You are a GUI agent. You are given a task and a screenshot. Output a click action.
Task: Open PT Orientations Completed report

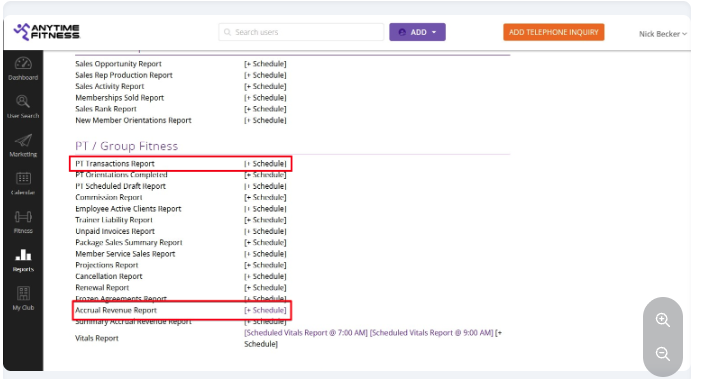pos(121,174)
